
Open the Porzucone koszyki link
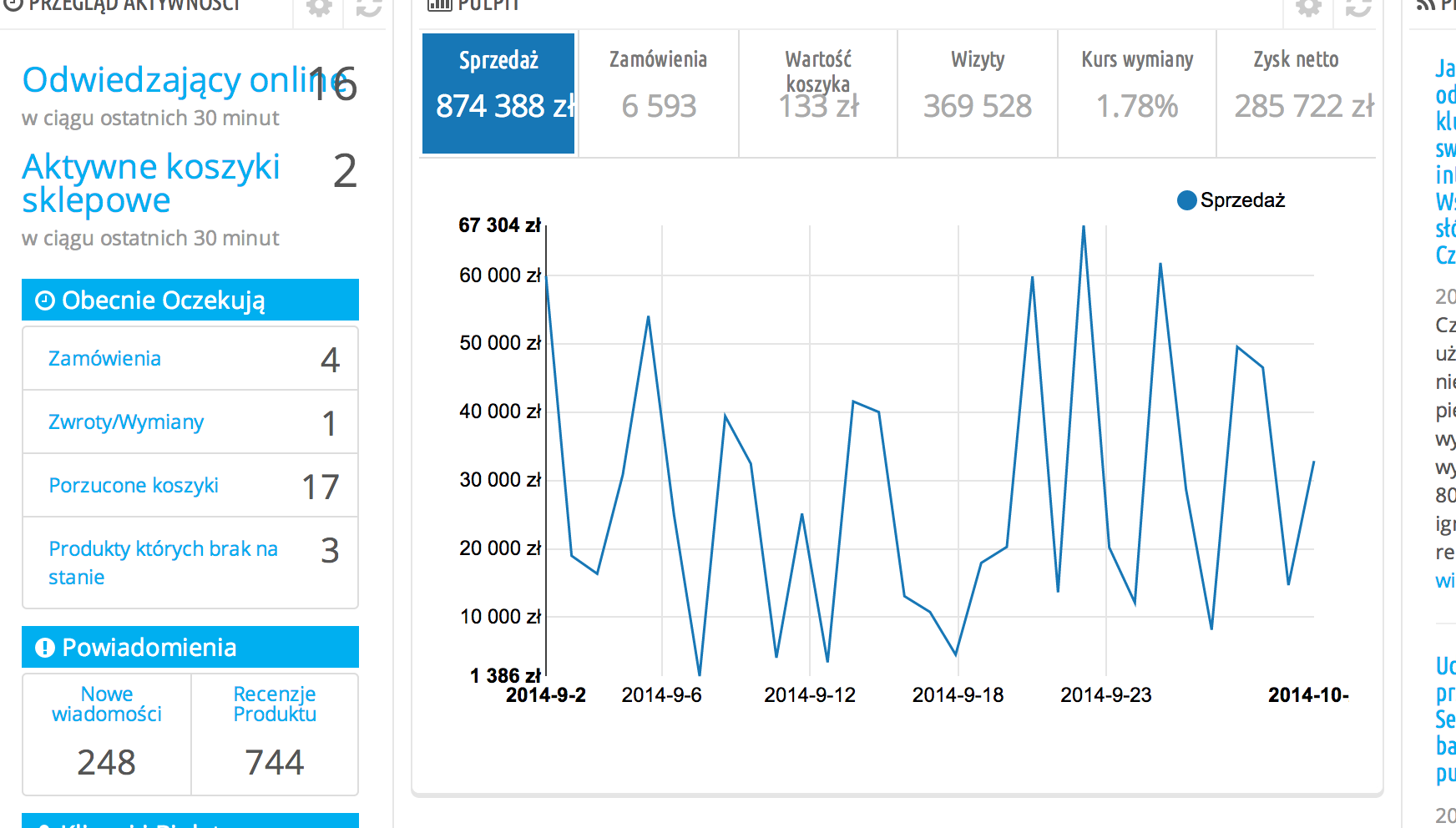[134, 486]
